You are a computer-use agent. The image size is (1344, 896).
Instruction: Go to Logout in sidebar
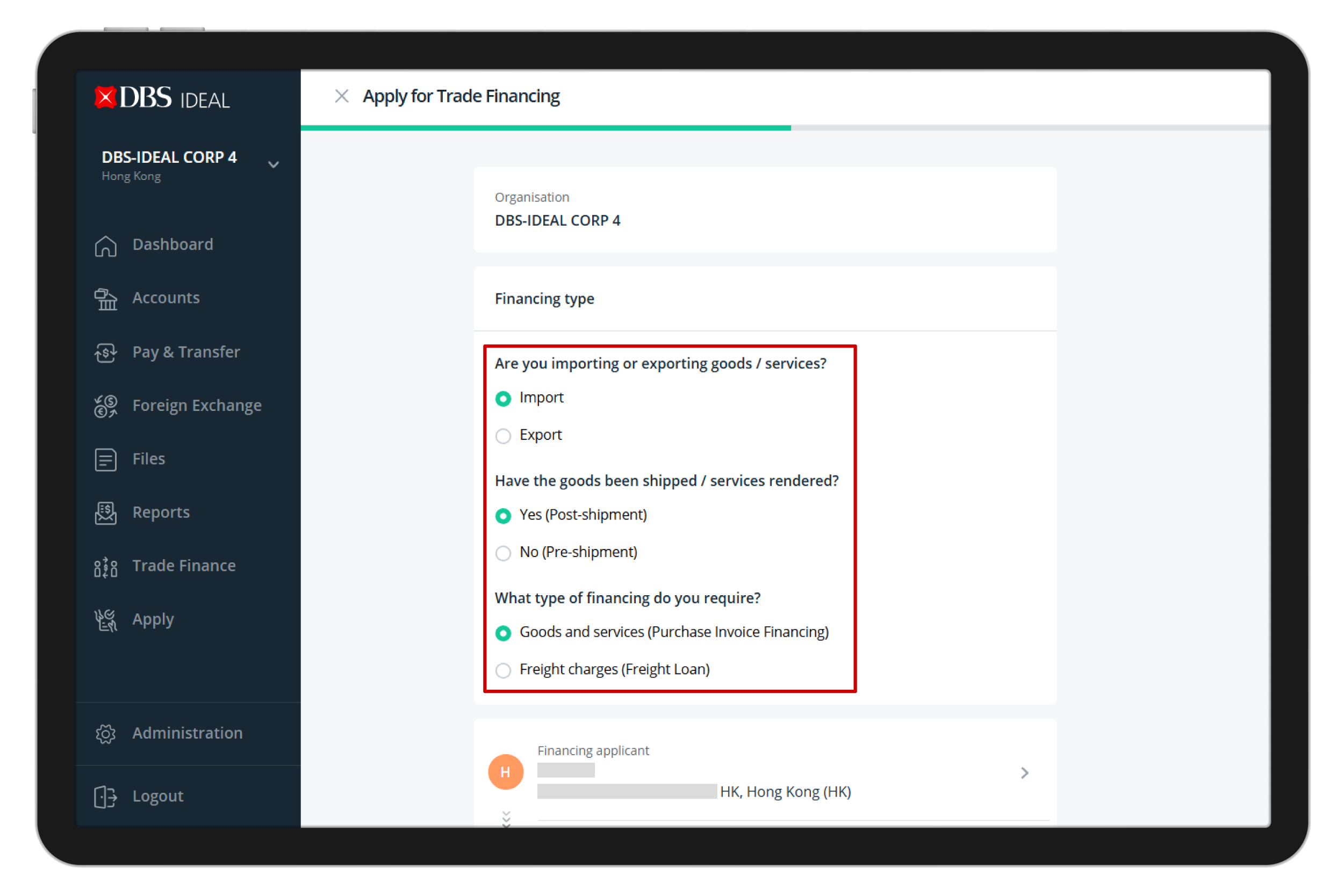tap(157, 797)
